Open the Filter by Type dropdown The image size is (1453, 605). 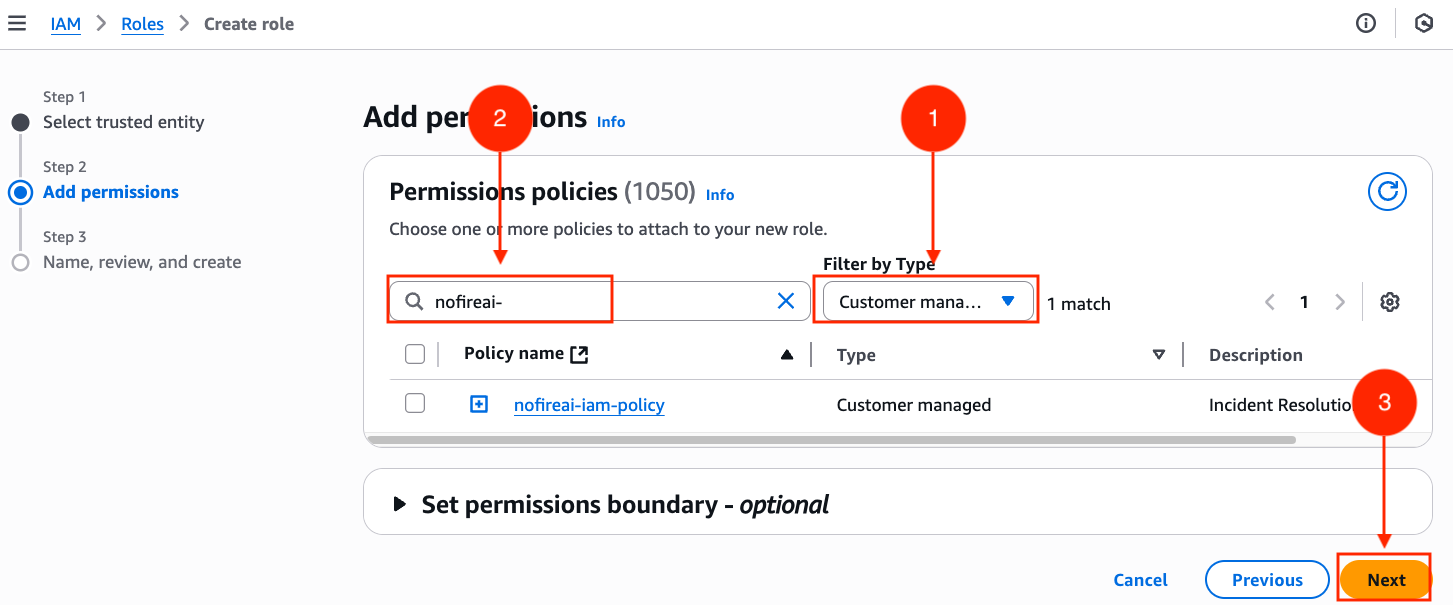pyautogui.click(x=925, y=300)
